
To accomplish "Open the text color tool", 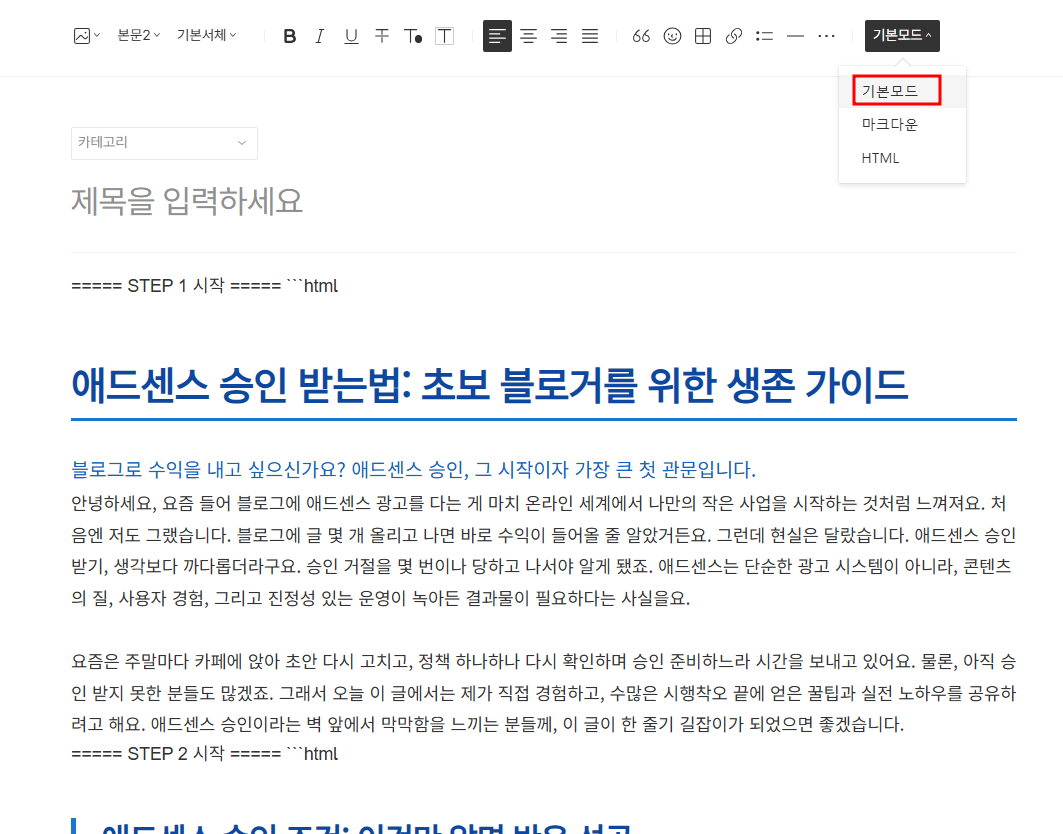I will pos(413,36).
